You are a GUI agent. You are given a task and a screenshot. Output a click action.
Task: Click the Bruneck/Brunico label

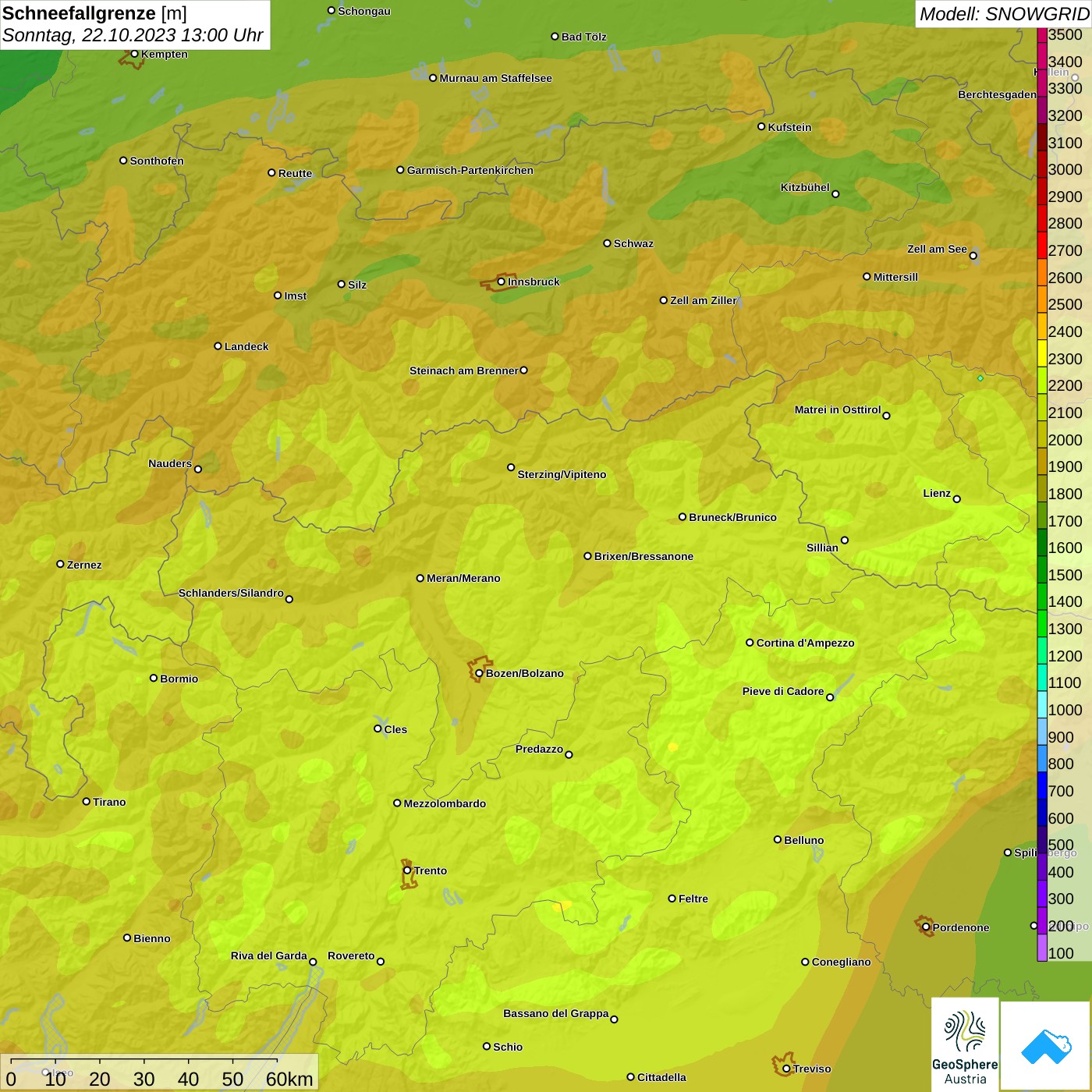pos(732,517)
